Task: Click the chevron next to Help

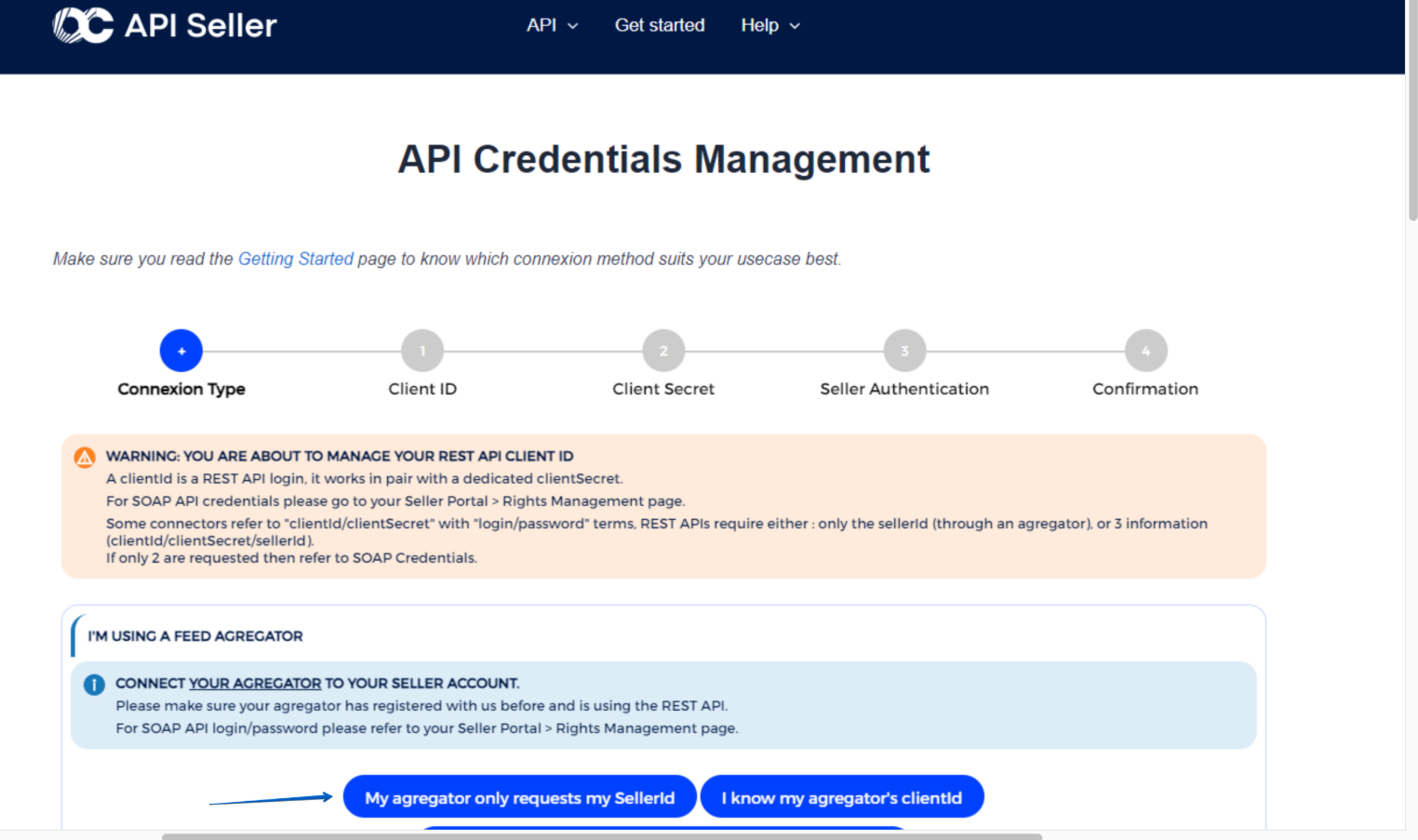Action: click(x=795, y=26)
